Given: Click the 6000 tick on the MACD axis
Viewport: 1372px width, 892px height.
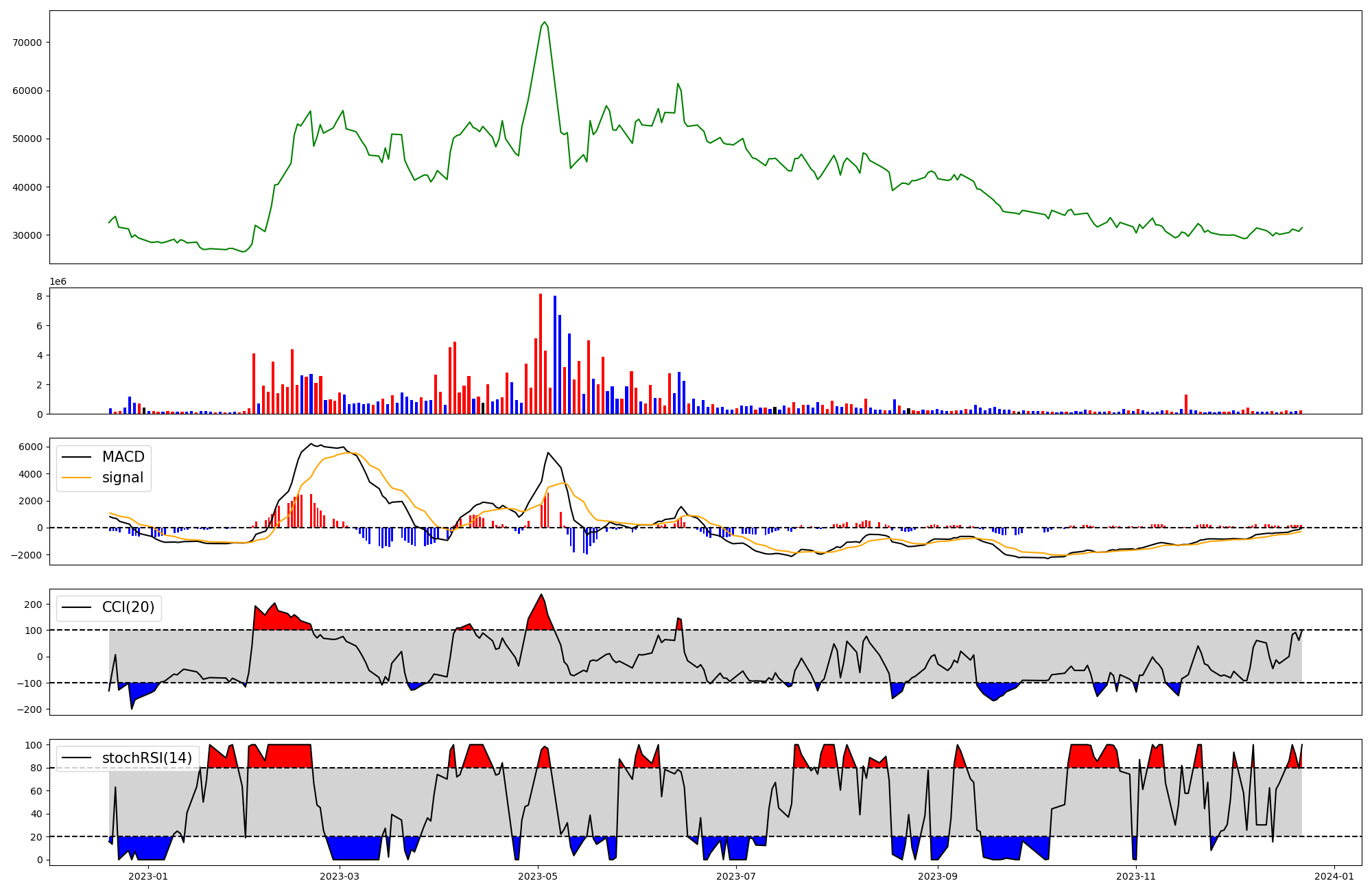Looking at the screenshot, I should tap(30, 447).
